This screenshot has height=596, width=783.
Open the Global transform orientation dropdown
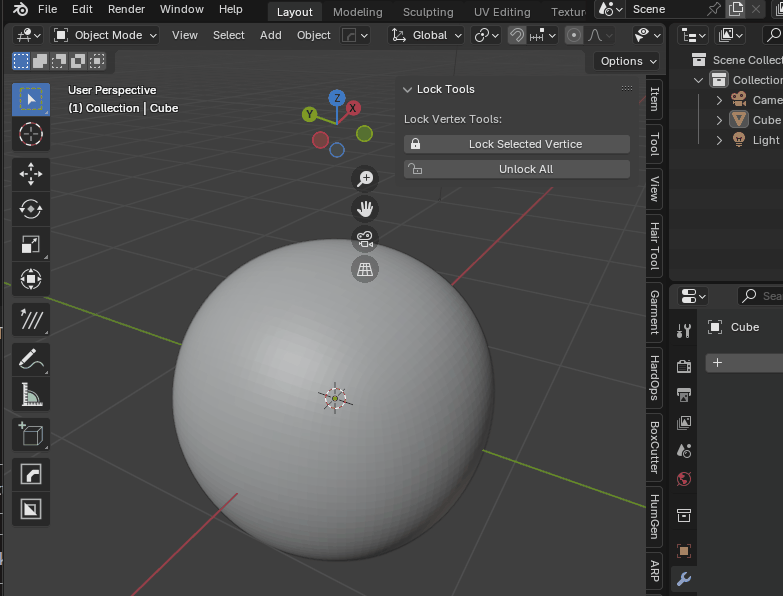point(428,35)
